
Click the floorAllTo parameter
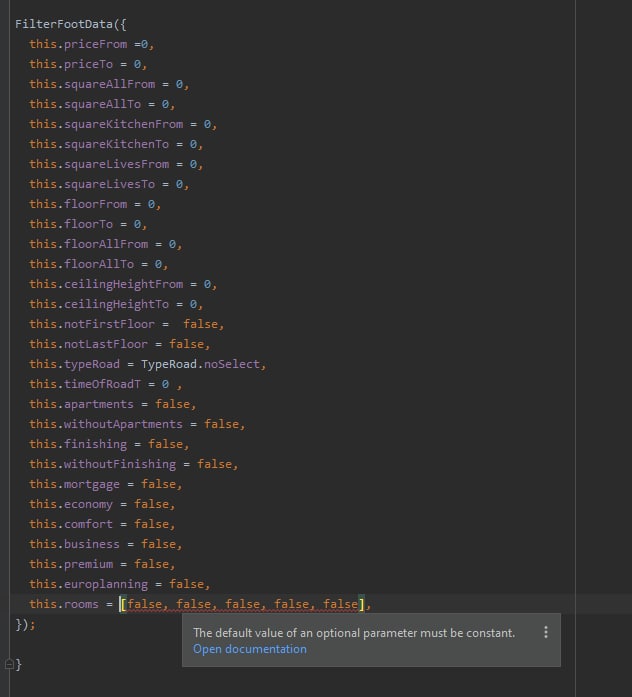(x=99, y=264)
